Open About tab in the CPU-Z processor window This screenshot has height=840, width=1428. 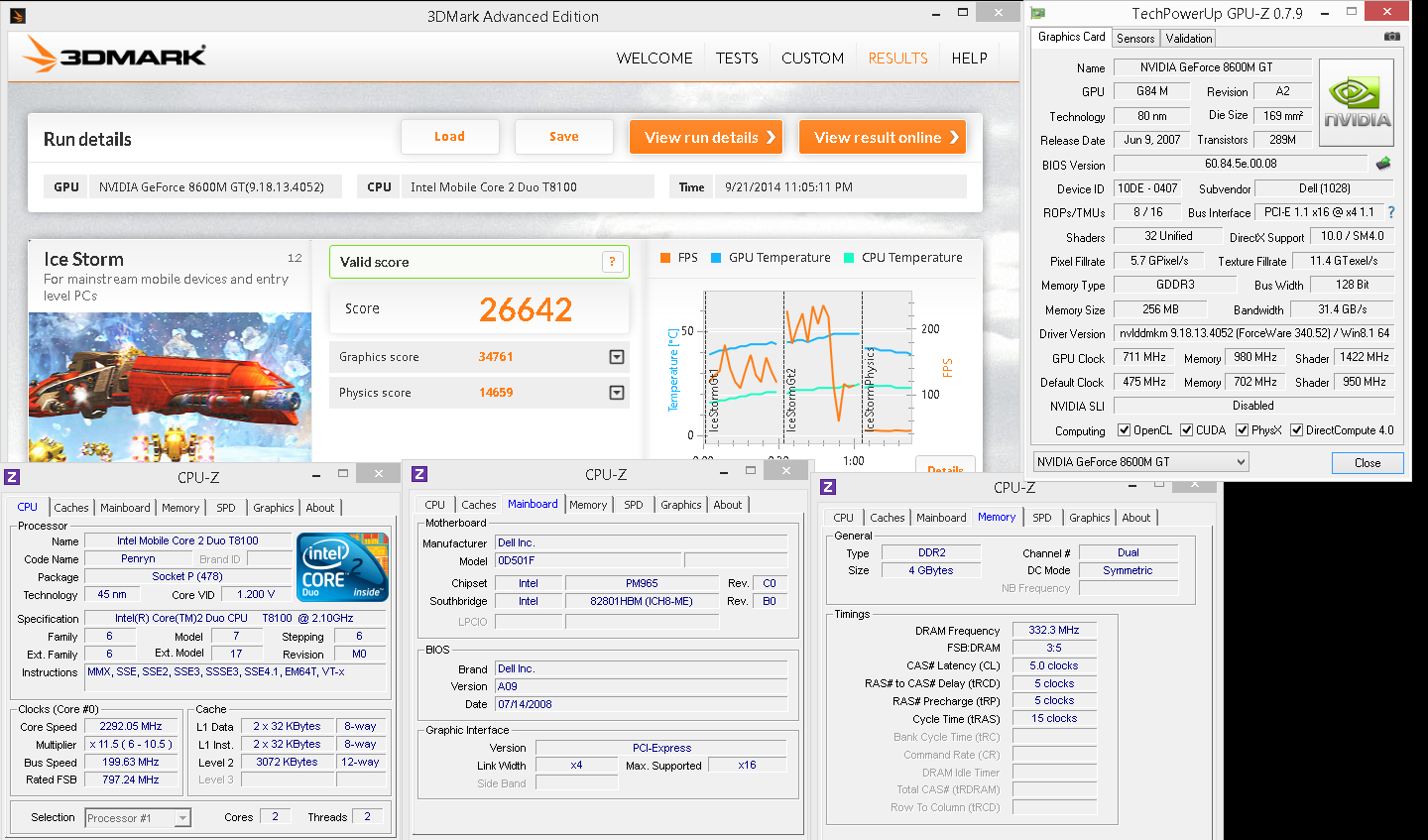tap(319, 508)
